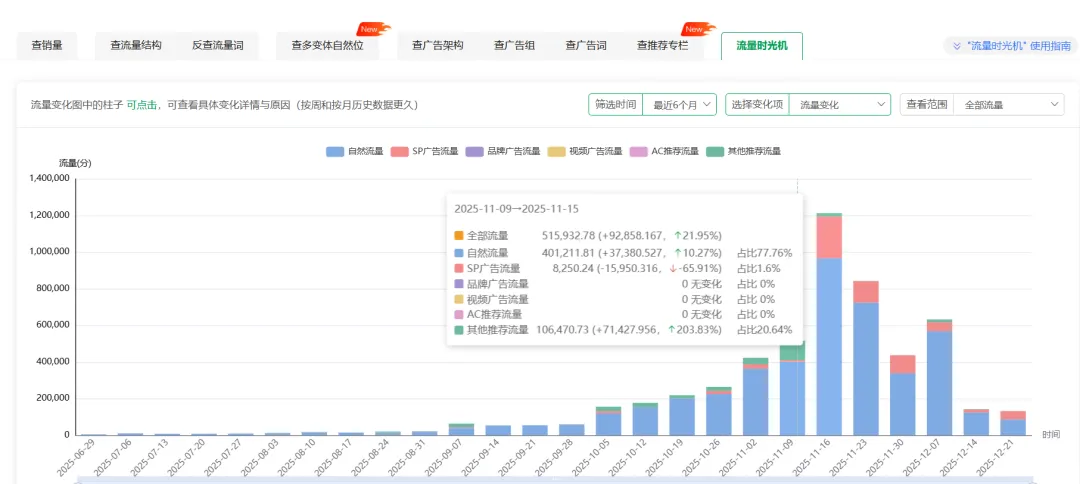This screenshot has width=1080, height=484.
Task: Toggle SP广告流量 legend series
Action: point(434,151)
